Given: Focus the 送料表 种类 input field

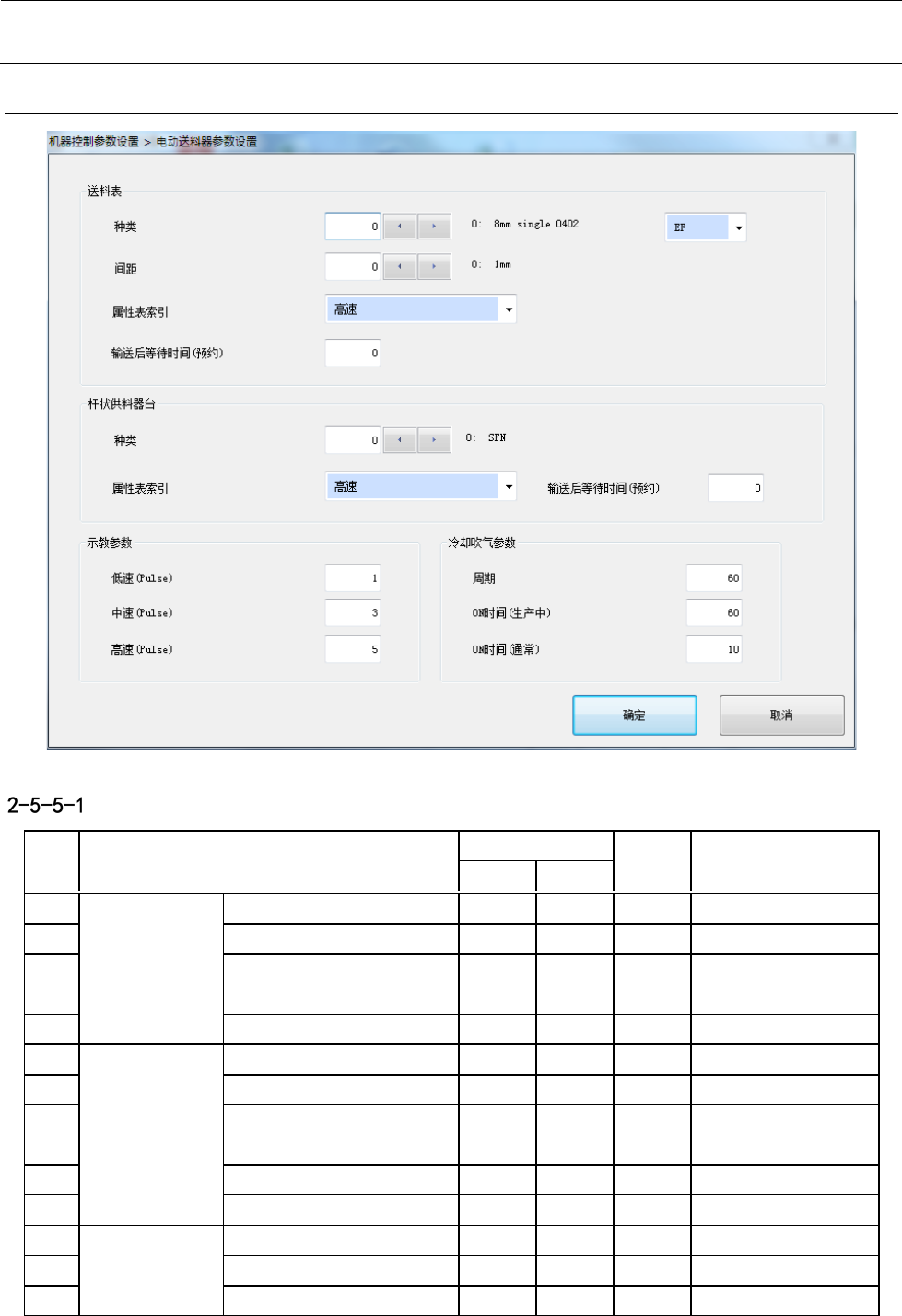Looking at the screenshot, I should coord(353,227).
